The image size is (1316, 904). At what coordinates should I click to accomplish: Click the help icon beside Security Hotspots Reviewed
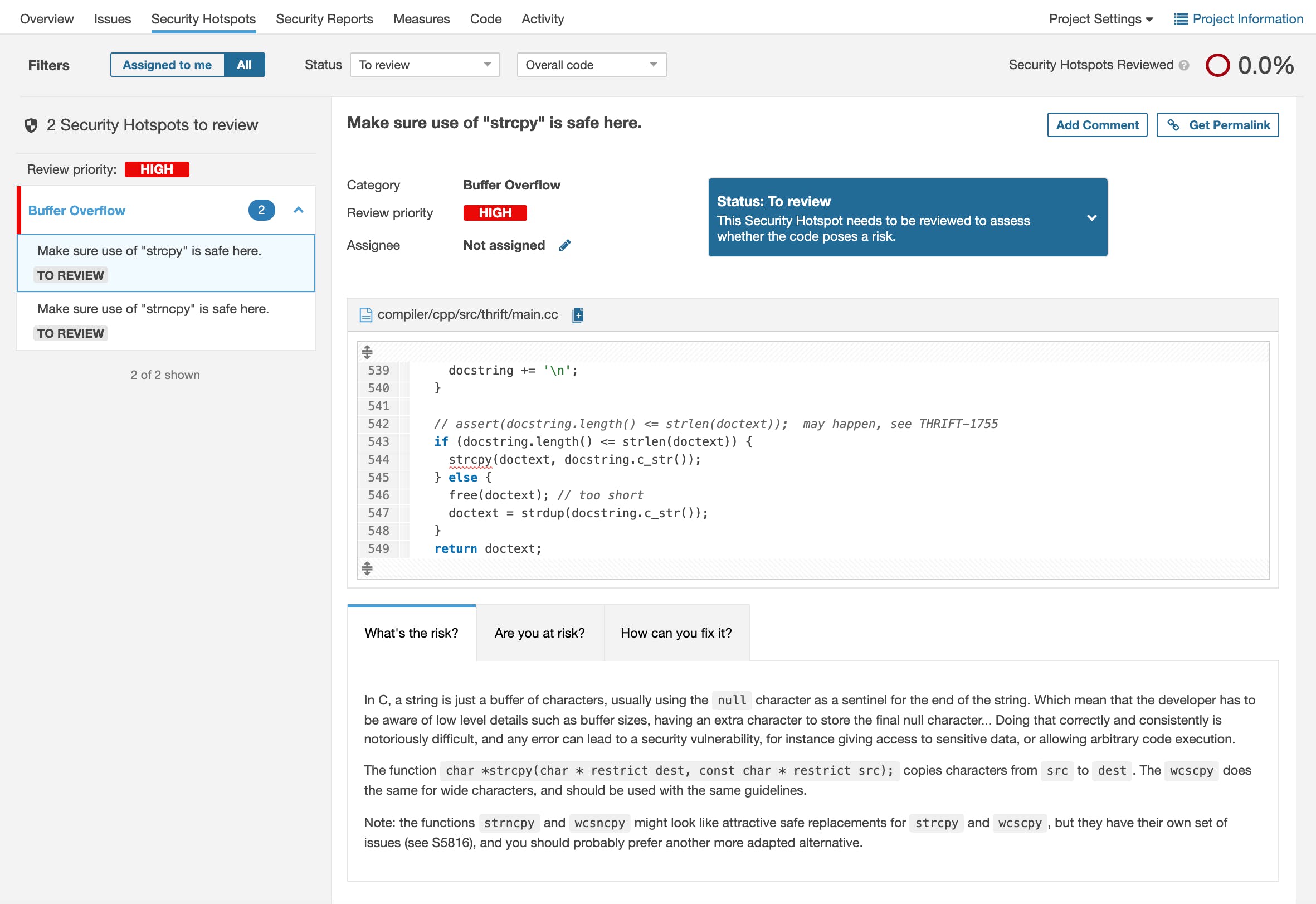click(1184, 65)
